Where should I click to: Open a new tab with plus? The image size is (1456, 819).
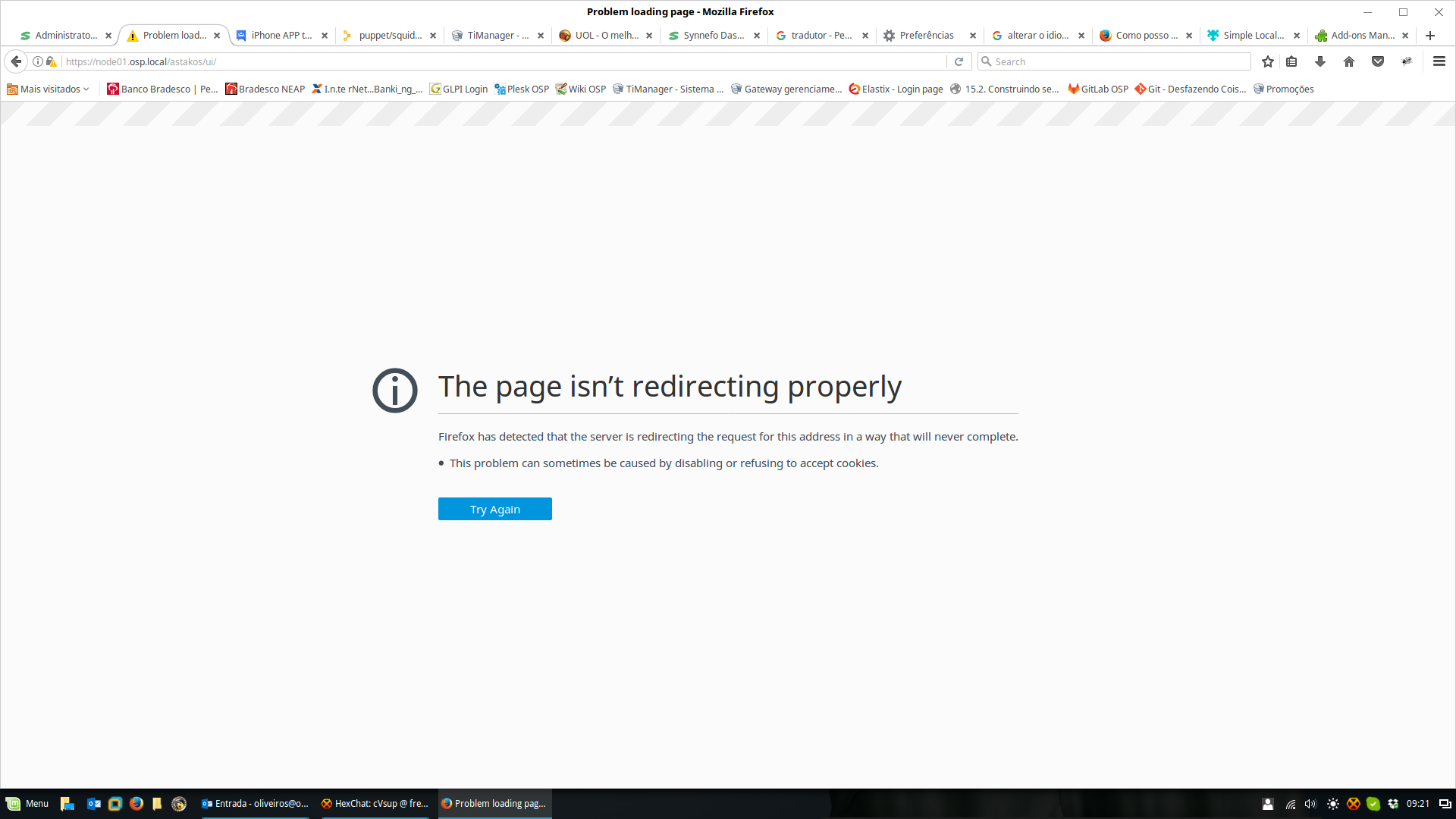[x=1430, y=36]
